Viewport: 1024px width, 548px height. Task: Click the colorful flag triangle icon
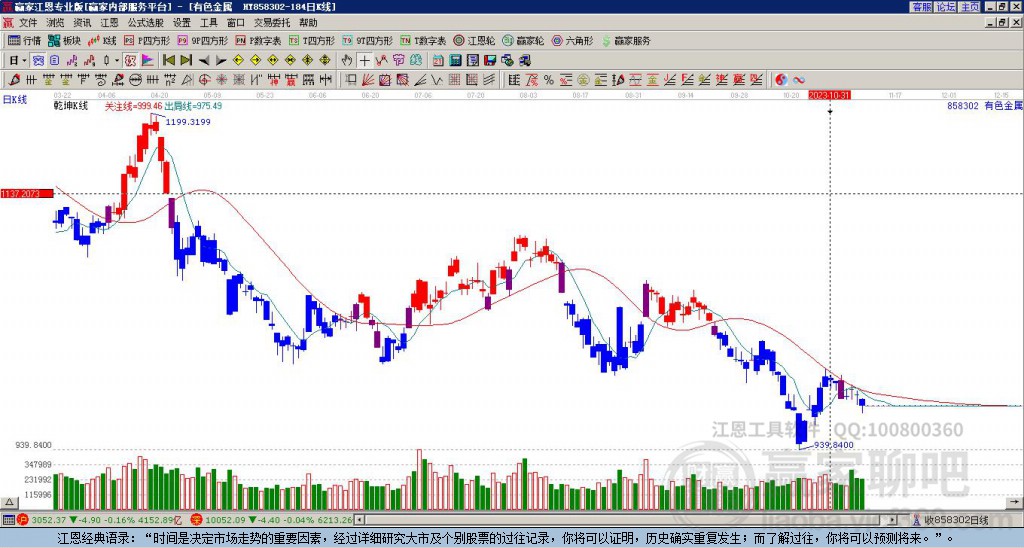148,61
